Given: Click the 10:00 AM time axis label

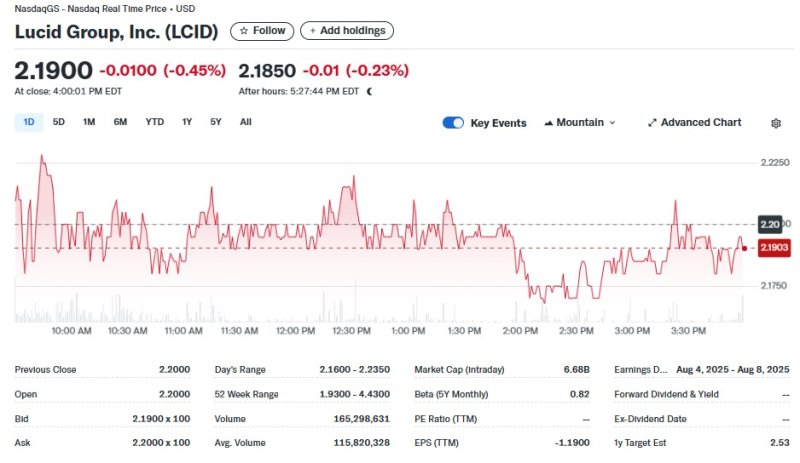Looking at the screenshot, I should 71,331.
